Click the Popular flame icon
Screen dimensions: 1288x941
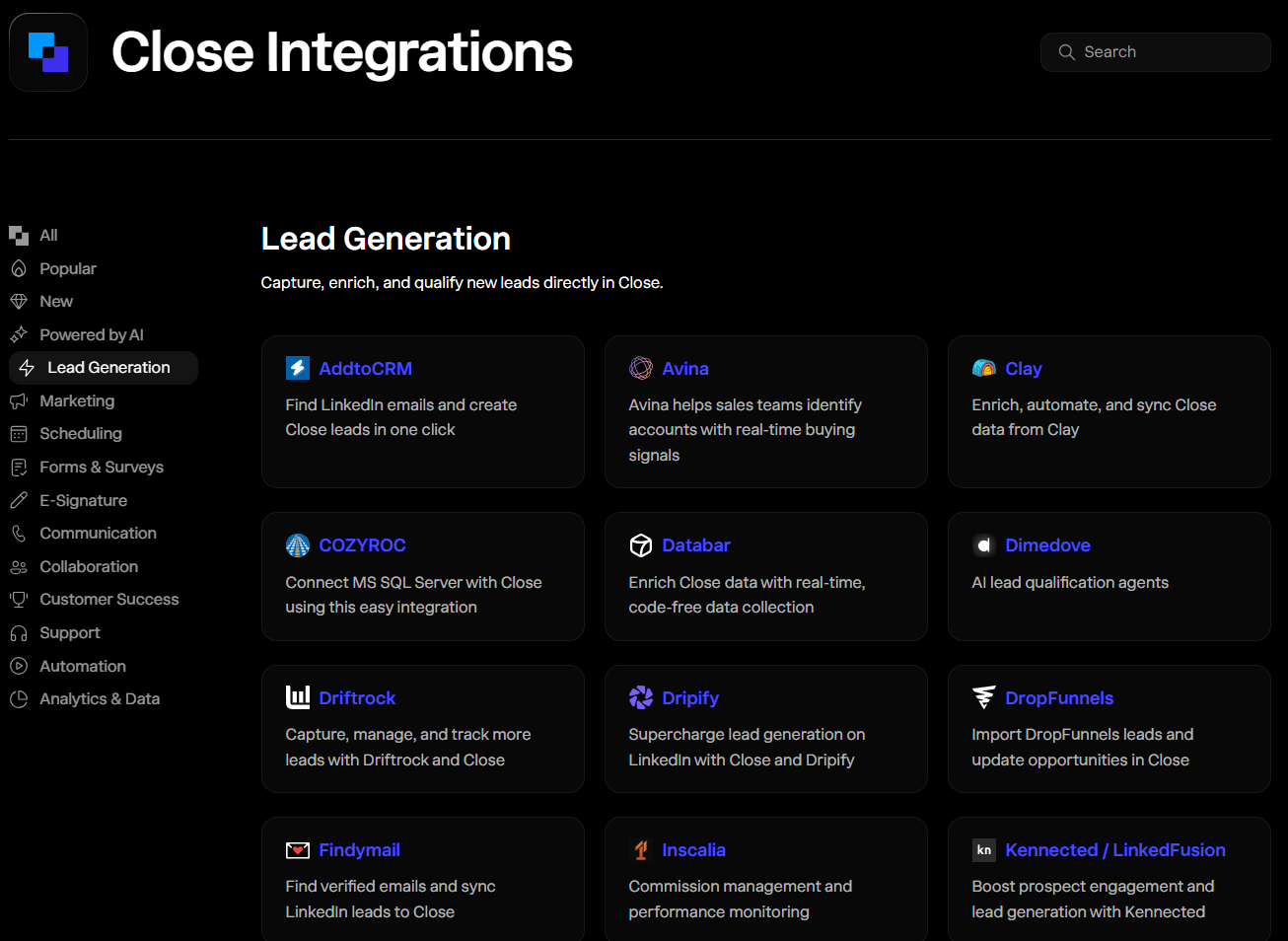tap(19, 268)
